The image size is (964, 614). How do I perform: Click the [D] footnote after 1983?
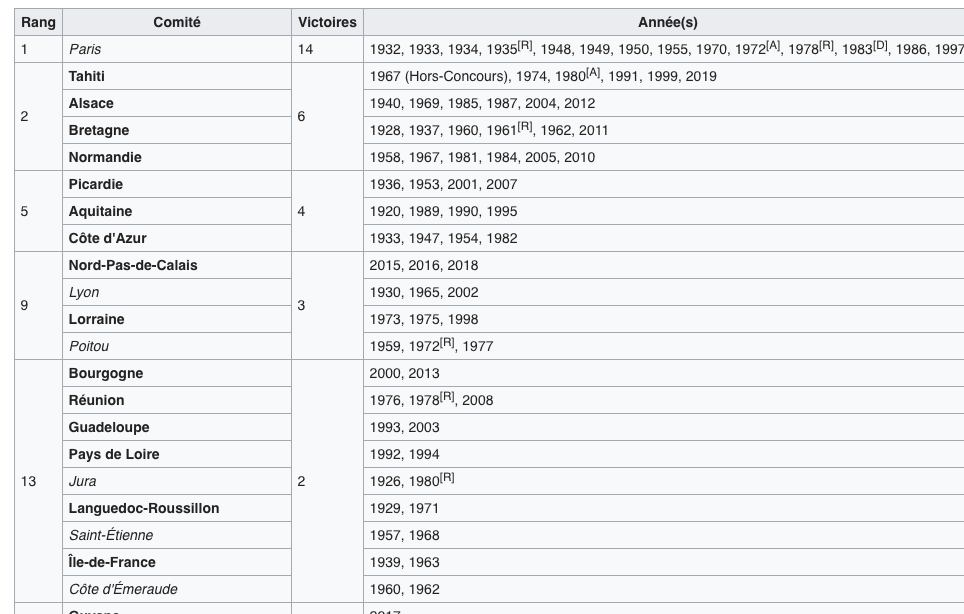[x=880, y=46]
